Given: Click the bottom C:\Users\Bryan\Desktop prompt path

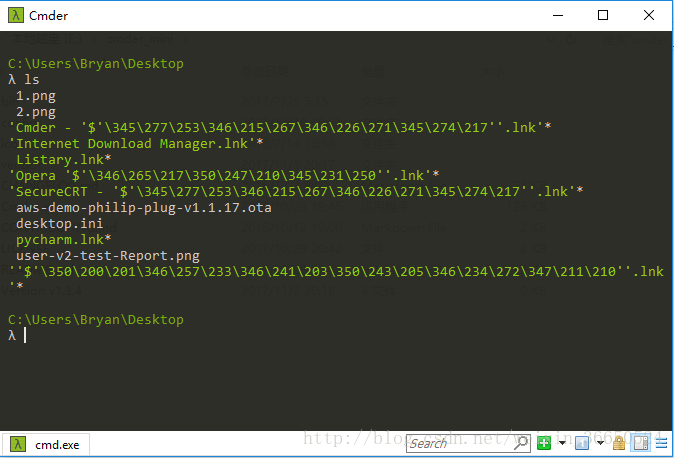Looking at the screenshot, I should pos(95,320).
